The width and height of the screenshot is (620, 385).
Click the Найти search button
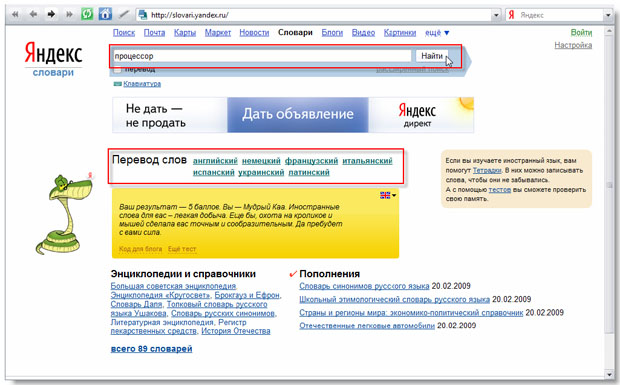coord(432,56)
